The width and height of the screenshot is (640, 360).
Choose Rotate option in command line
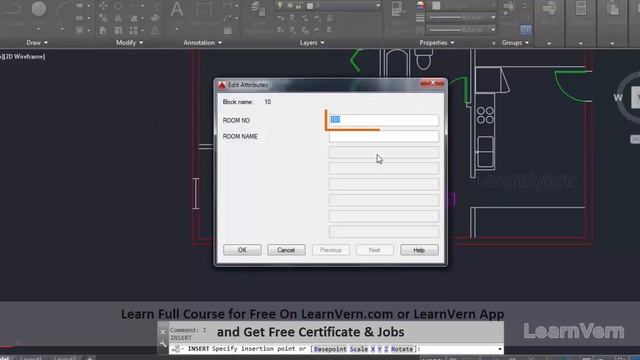(402, 349)
